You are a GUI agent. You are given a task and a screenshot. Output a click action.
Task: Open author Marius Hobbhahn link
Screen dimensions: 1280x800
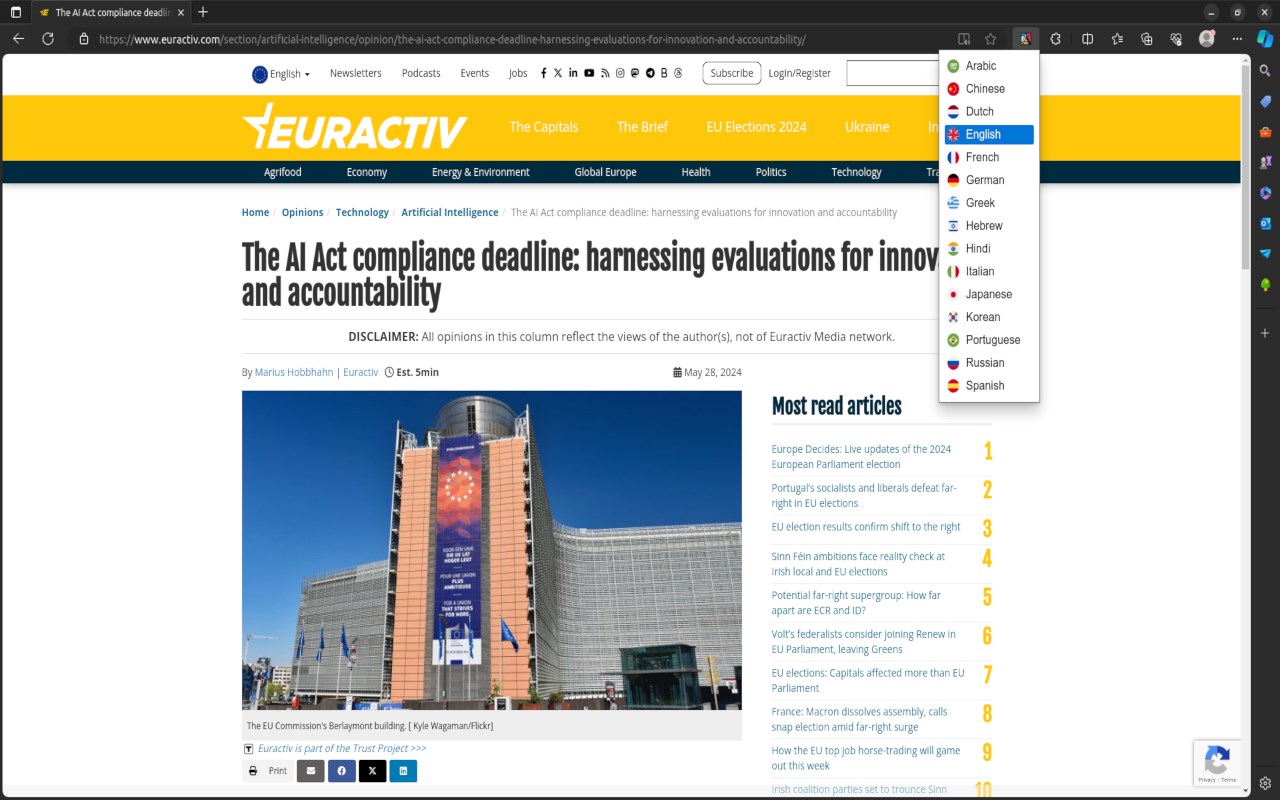(x=294, y=372)
